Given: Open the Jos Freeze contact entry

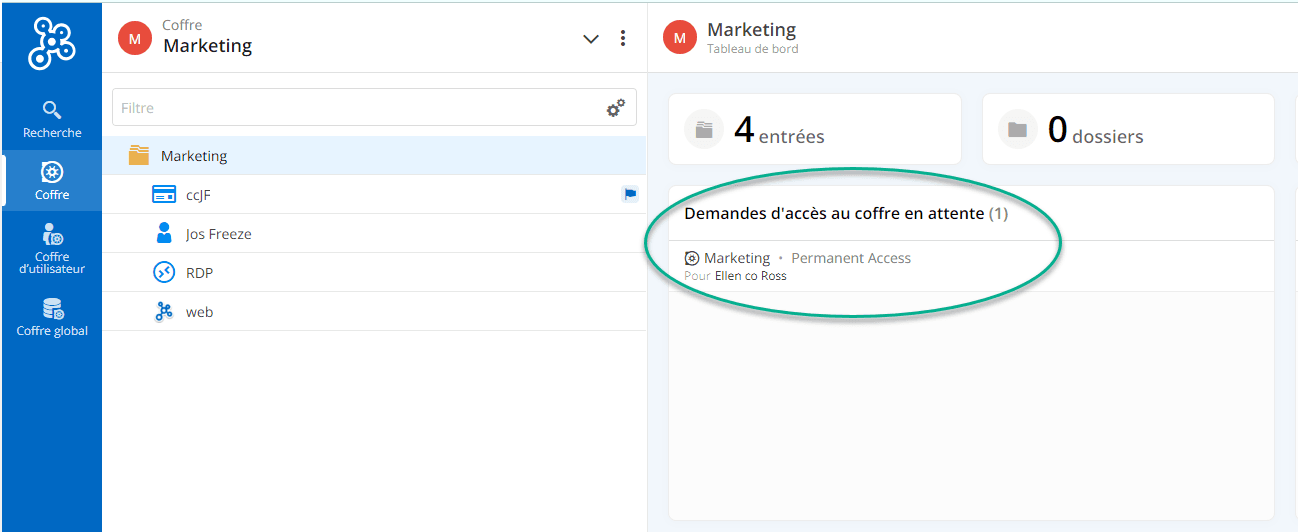Looking at the screenshot, I should click(218, 234).
